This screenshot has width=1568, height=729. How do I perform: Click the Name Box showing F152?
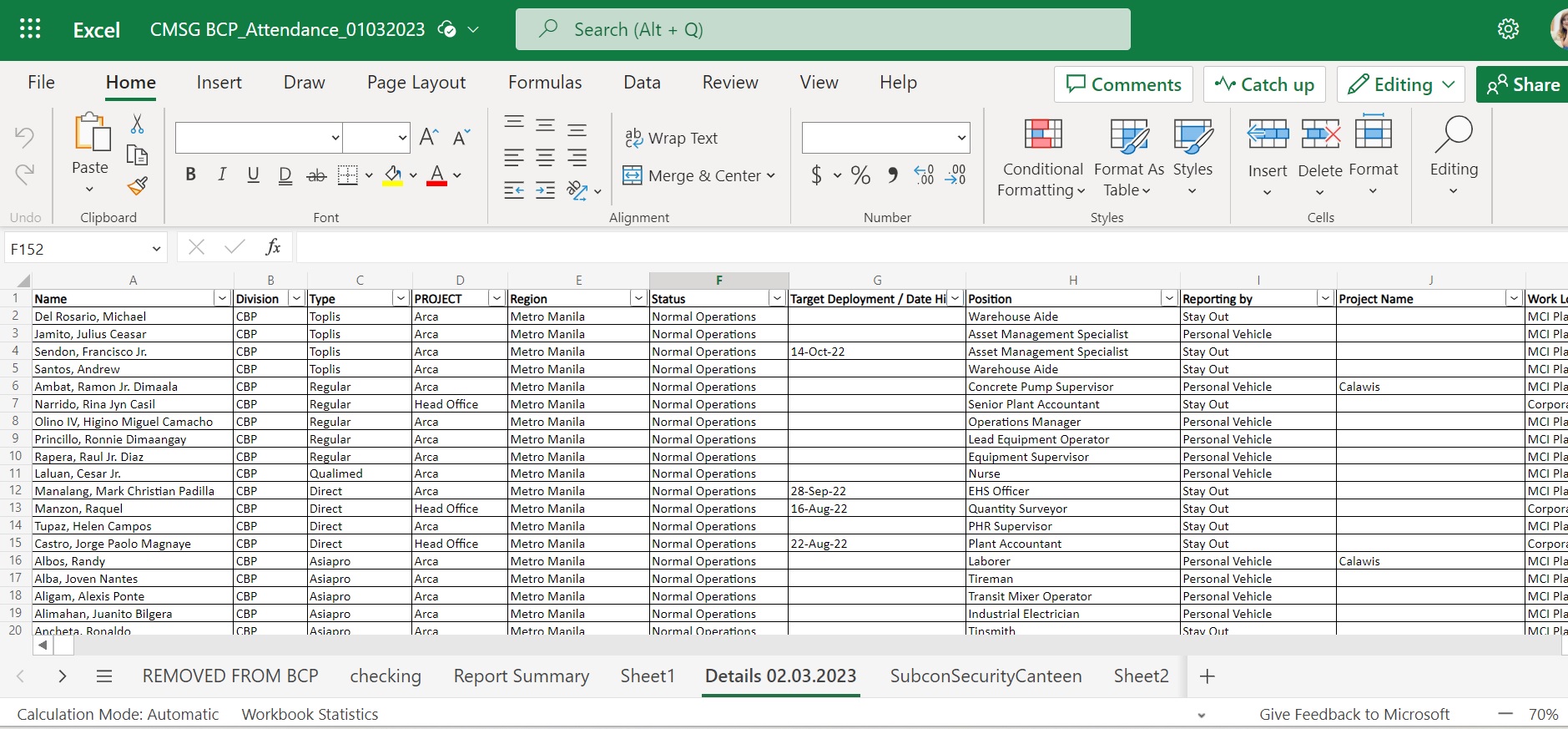click(x=86, y=249)
